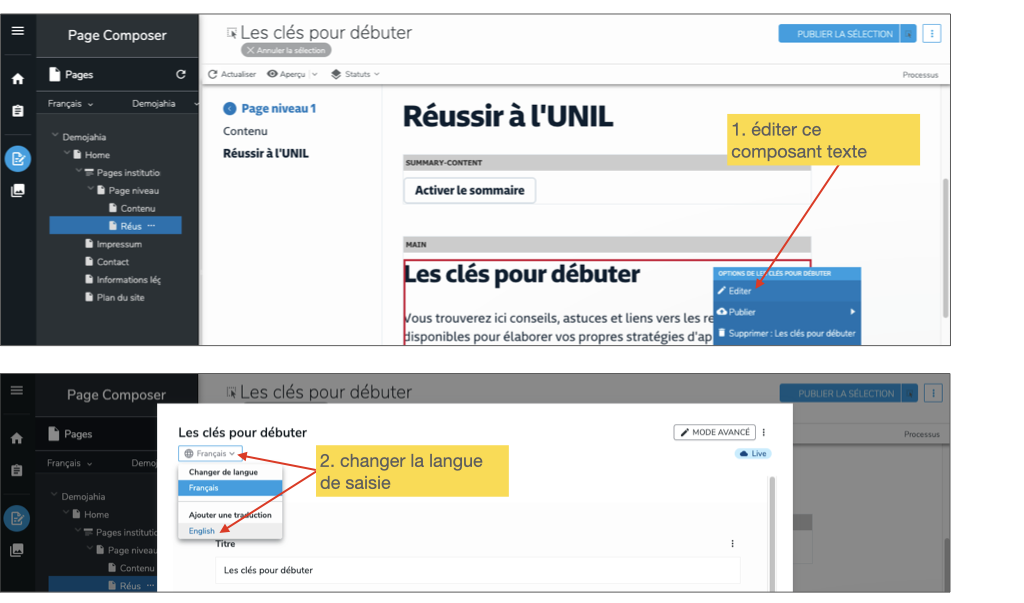The image size is (1024, 603).
Task: Open the Statuts dropdown in upper toolbar
Action: coord(356,74)
